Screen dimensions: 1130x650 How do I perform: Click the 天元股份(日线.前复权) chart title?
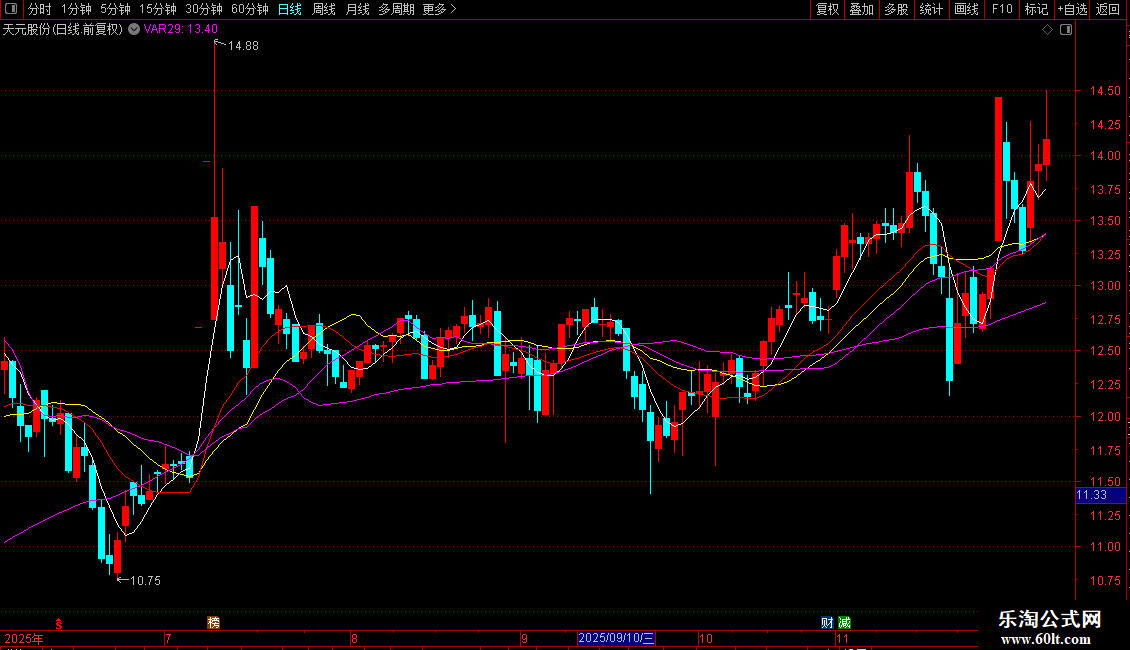pyautogui.click(x=63, y=29)
